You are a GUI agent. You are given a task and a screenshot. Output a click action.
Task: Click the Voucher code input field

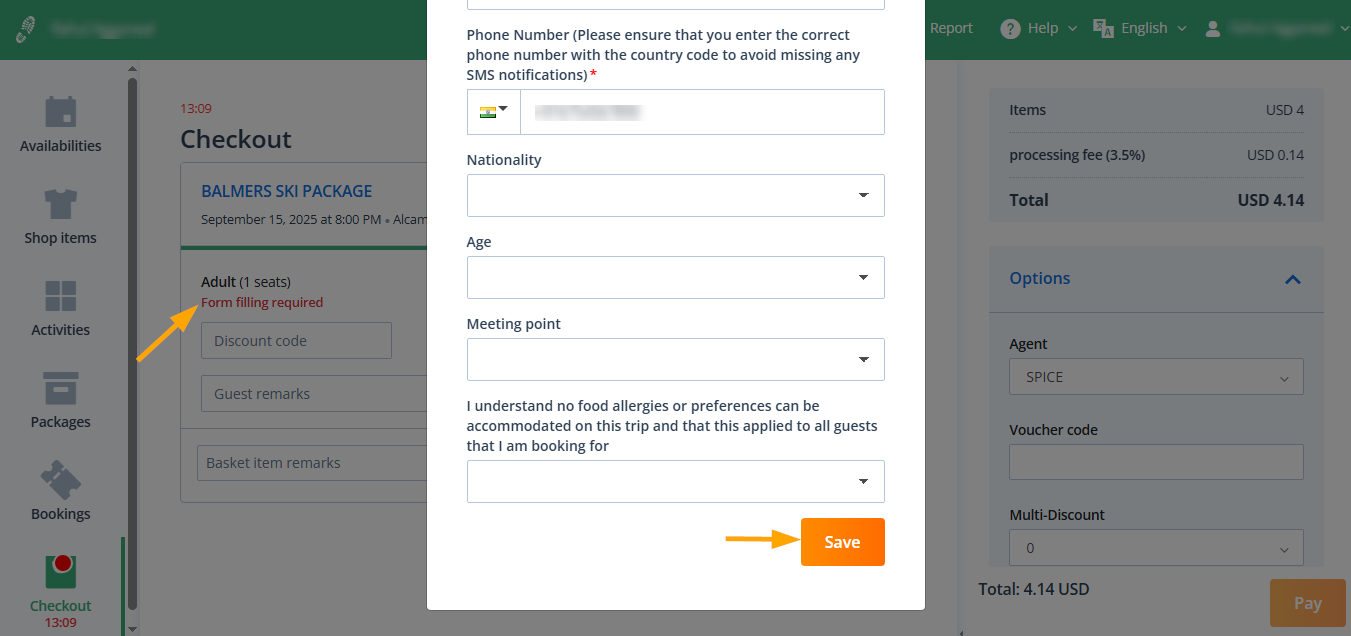(x=1156, y=462)
